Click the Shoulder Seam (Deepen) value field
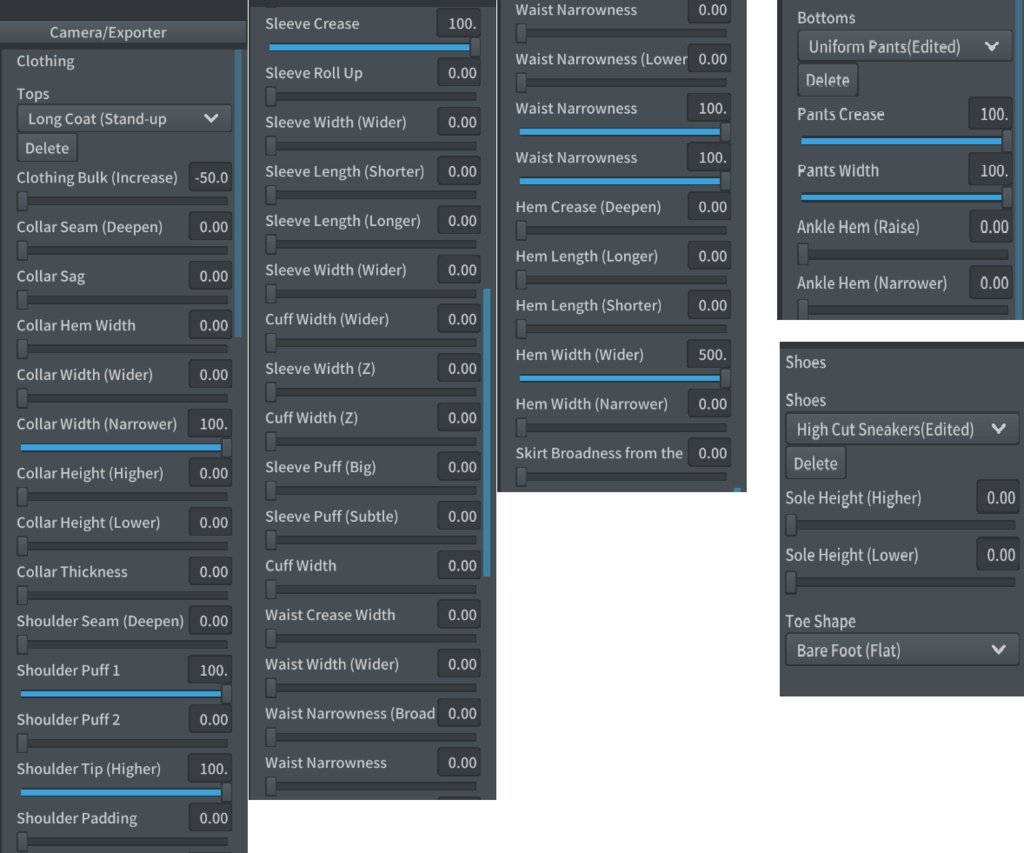 (x=210, y=621)
